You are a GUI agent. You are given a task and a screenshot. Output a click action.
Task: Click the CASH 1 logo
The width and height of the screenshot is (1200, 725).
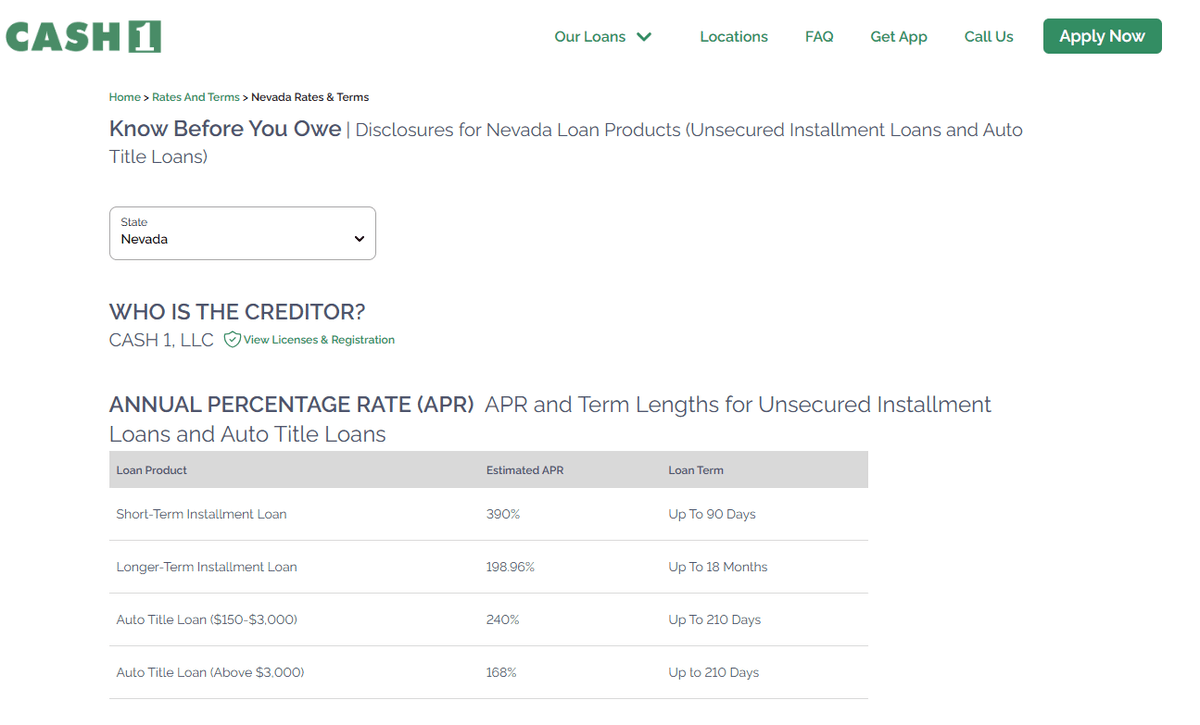pos(83,36)
